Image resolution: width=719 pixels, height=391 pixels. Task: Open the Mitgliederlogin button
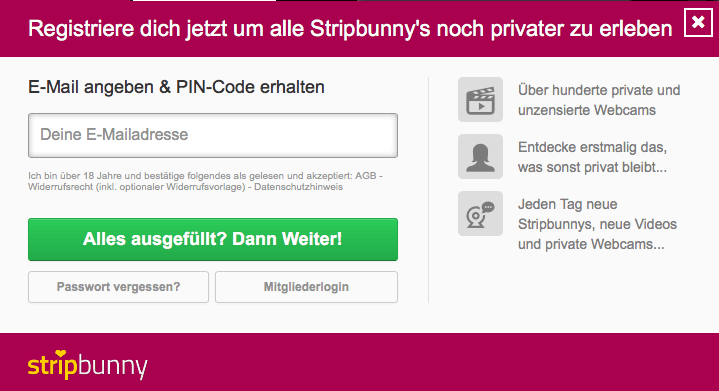pyautogui.click(x=306, y=287)
